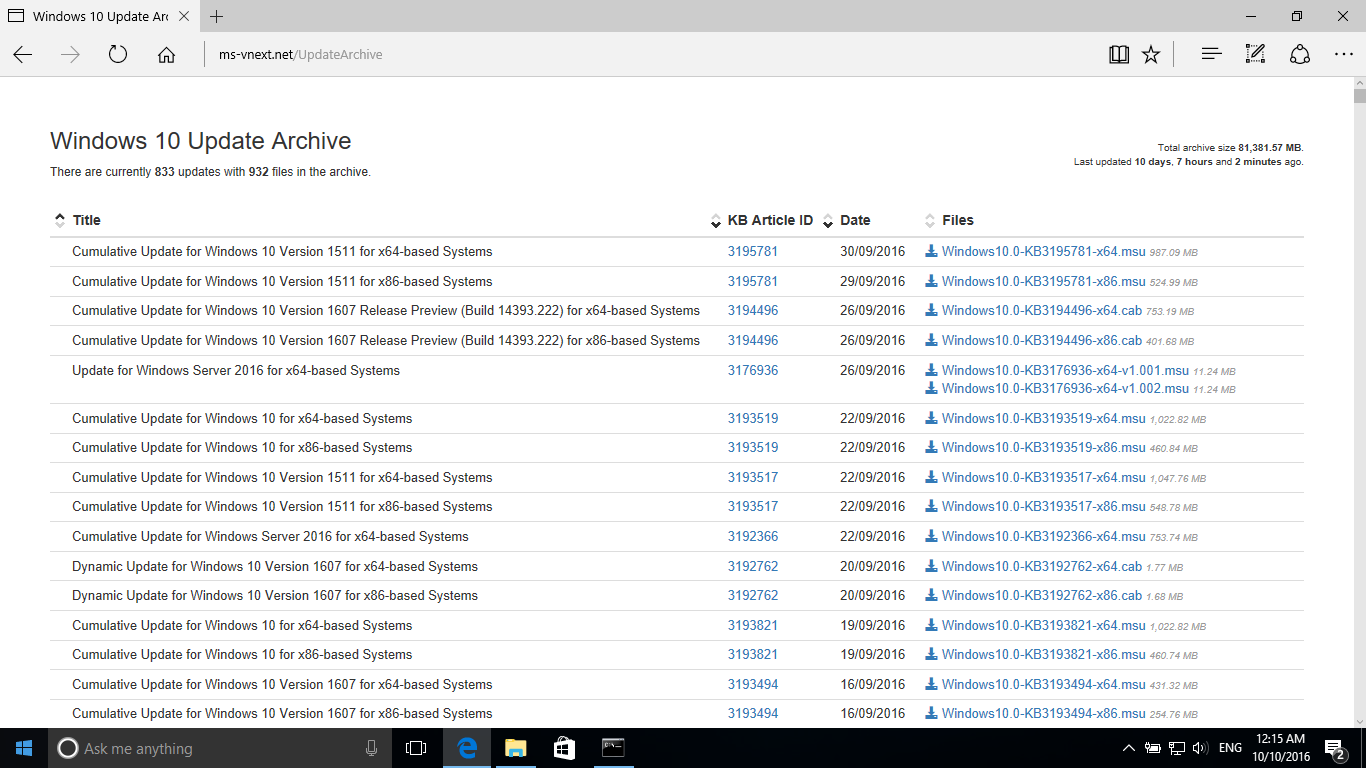Click the Cortana microphone icon
1366x768 pixels.
coord(372,748)
